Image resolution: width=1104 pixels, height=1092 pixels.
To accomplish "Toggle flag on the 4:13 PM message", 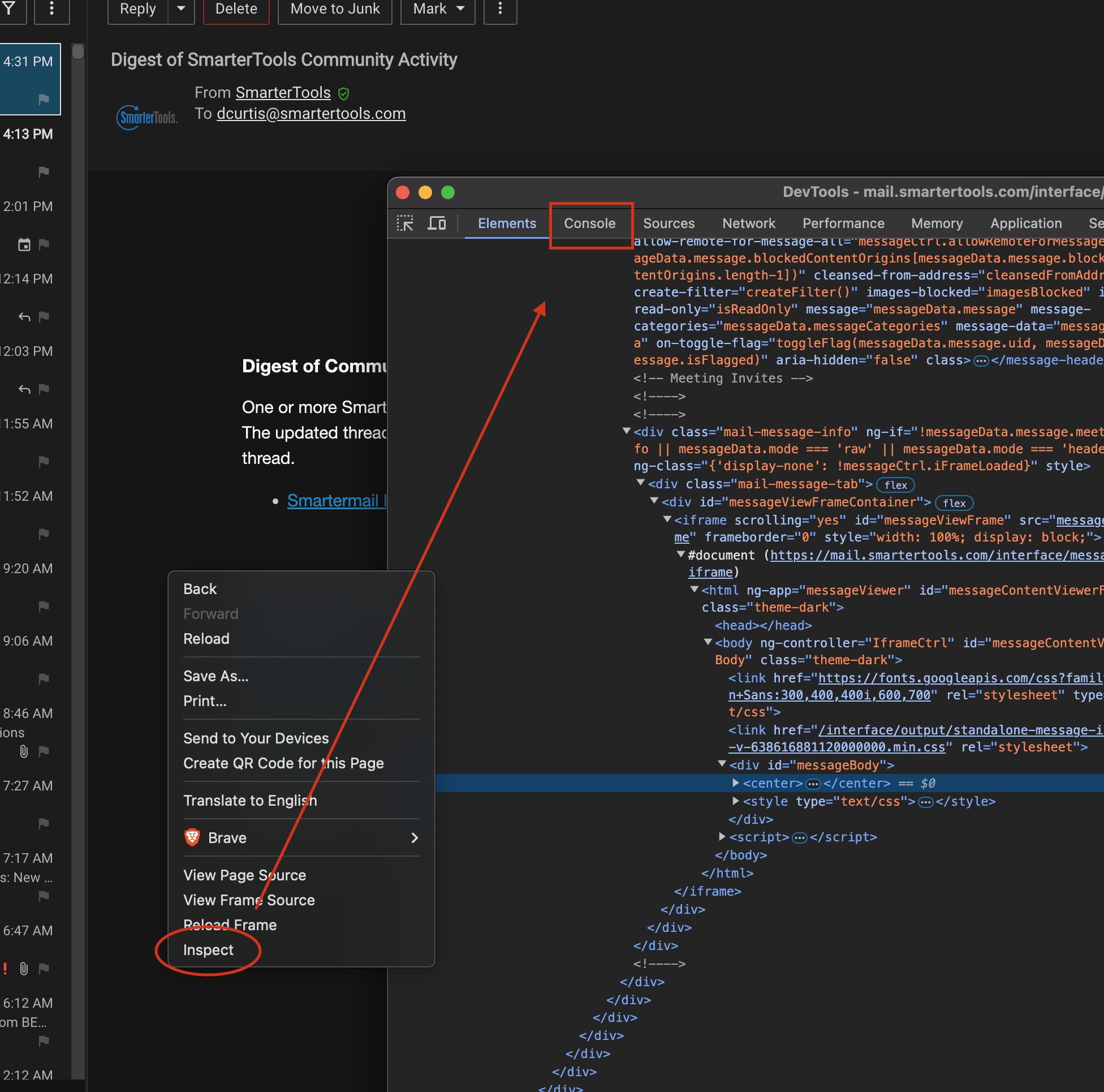I will coord(44,172).
